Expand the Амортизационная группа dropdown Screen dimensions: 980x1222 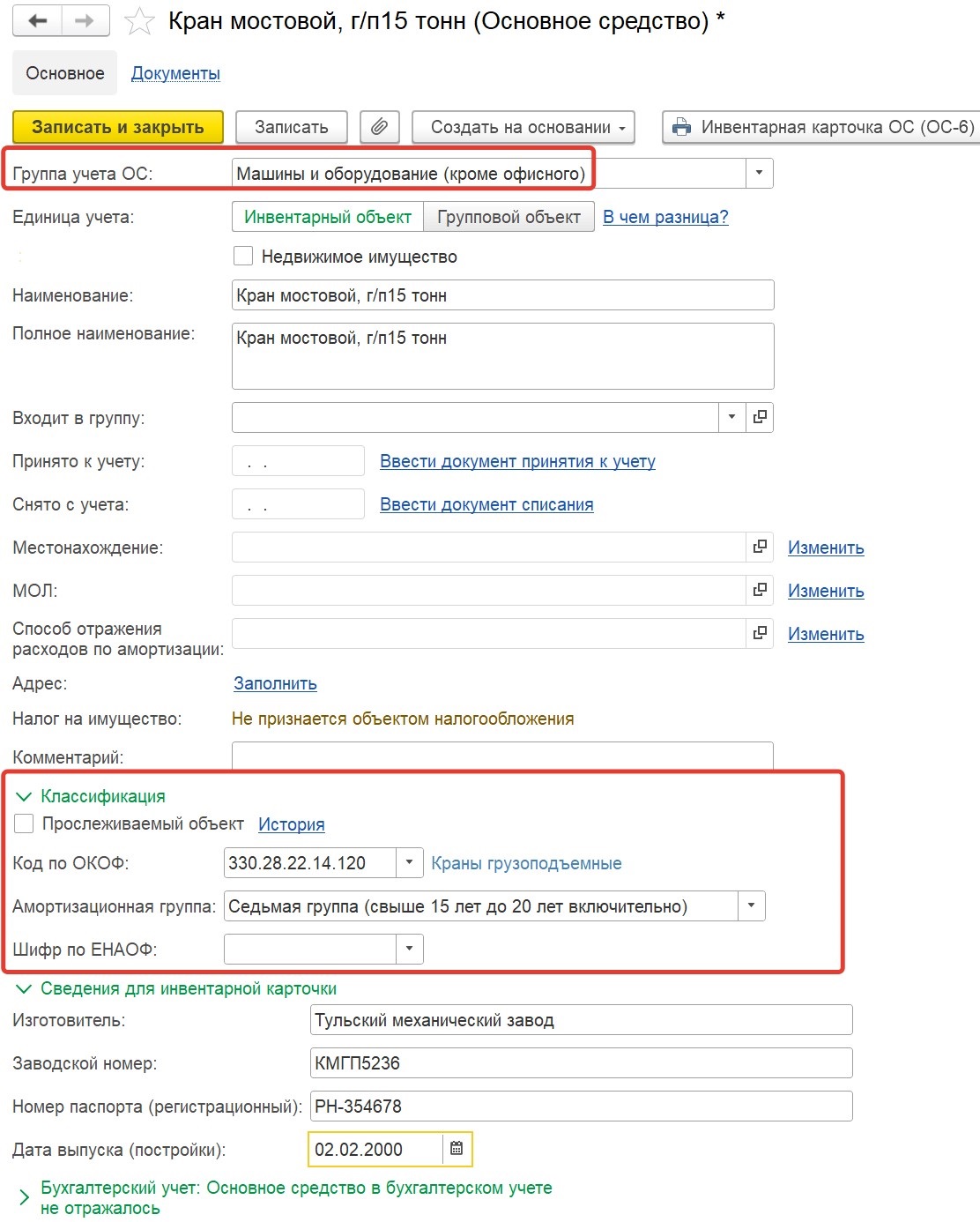[751, 905]
